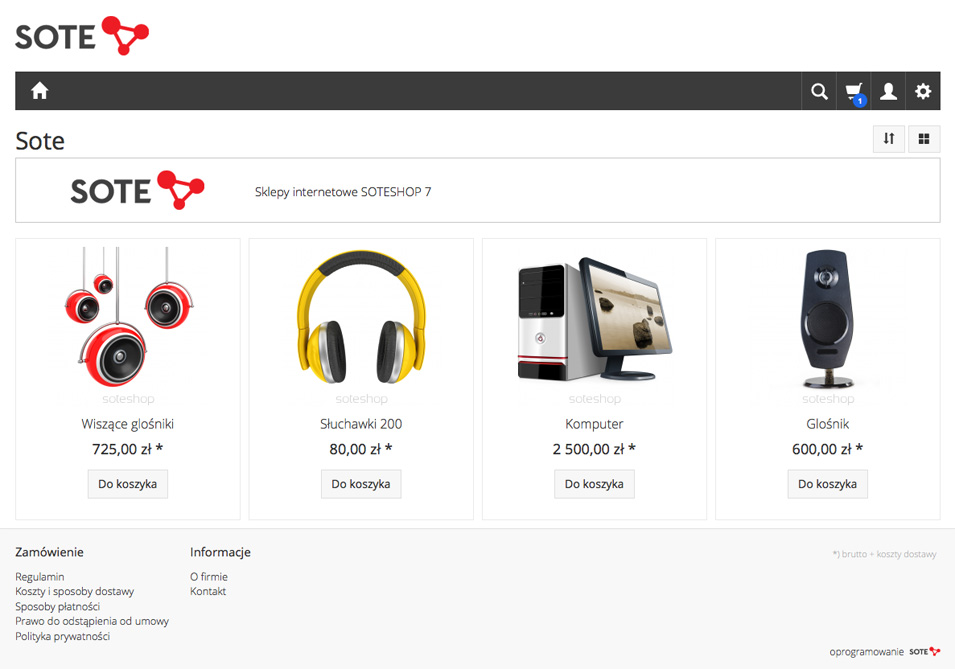Open Sposoby płatności link

pos(57,606)
